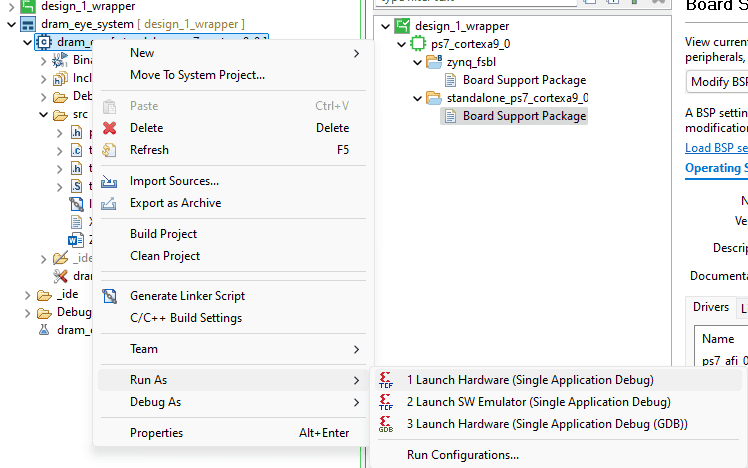Collapse the dram_eye_system project node
The height and width of the screenshot is (468, 748).
(x=10, y=24)
